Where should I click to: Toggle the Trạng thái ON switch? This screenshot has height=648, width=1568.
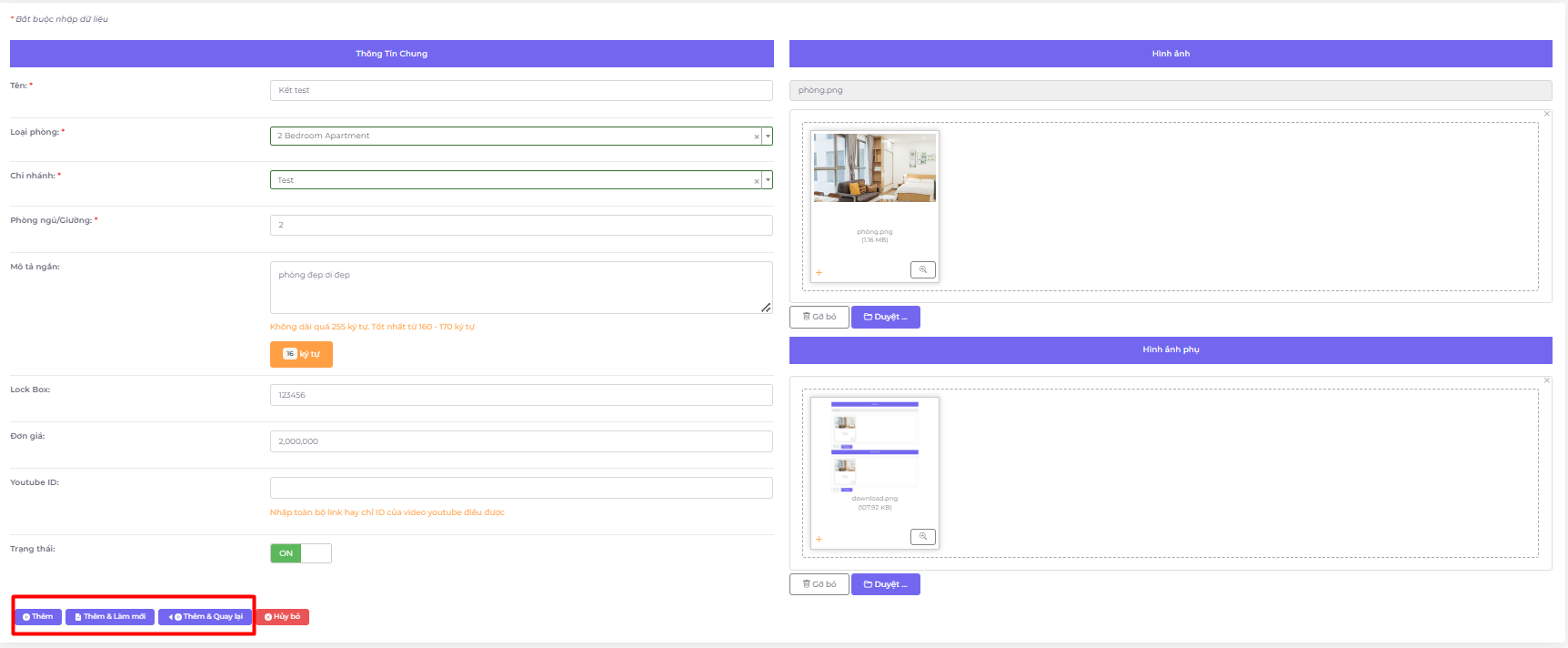300,553
